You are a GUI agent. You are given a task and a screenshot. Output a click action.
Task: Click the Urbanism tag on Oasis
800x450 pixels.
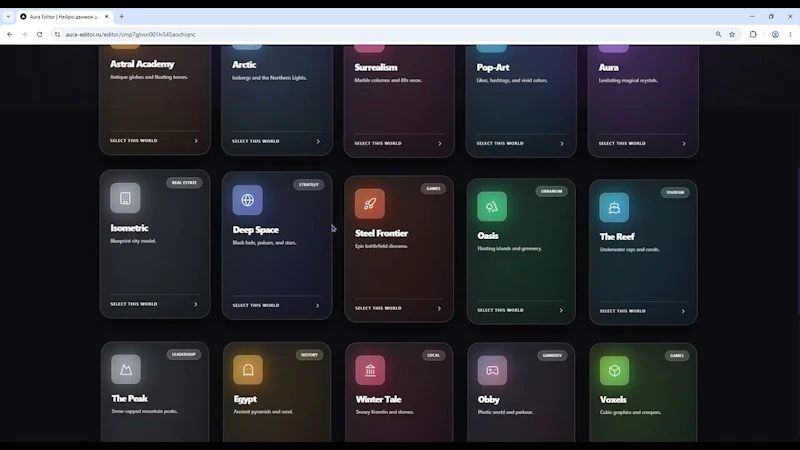pos(552,191)
